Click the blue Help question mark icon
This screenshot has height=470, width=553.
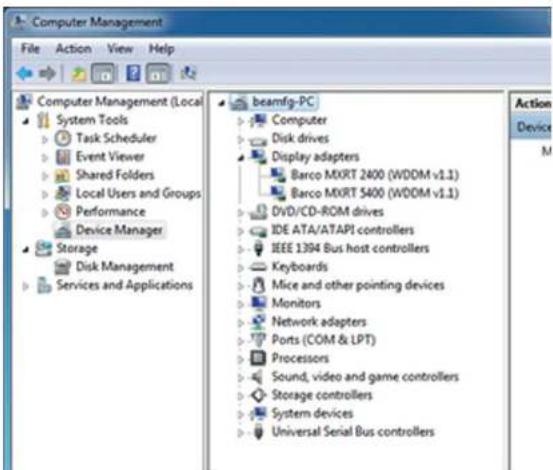pyautogui.click(x=133, y=73)
